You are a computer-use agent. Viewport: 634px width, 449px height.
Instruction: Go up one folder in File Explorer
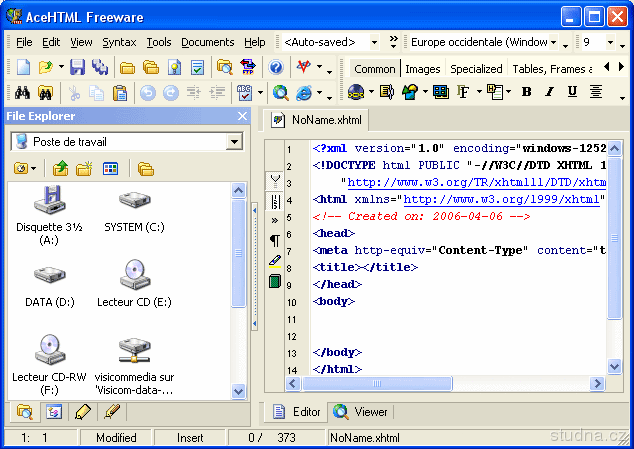pos(61,168)
